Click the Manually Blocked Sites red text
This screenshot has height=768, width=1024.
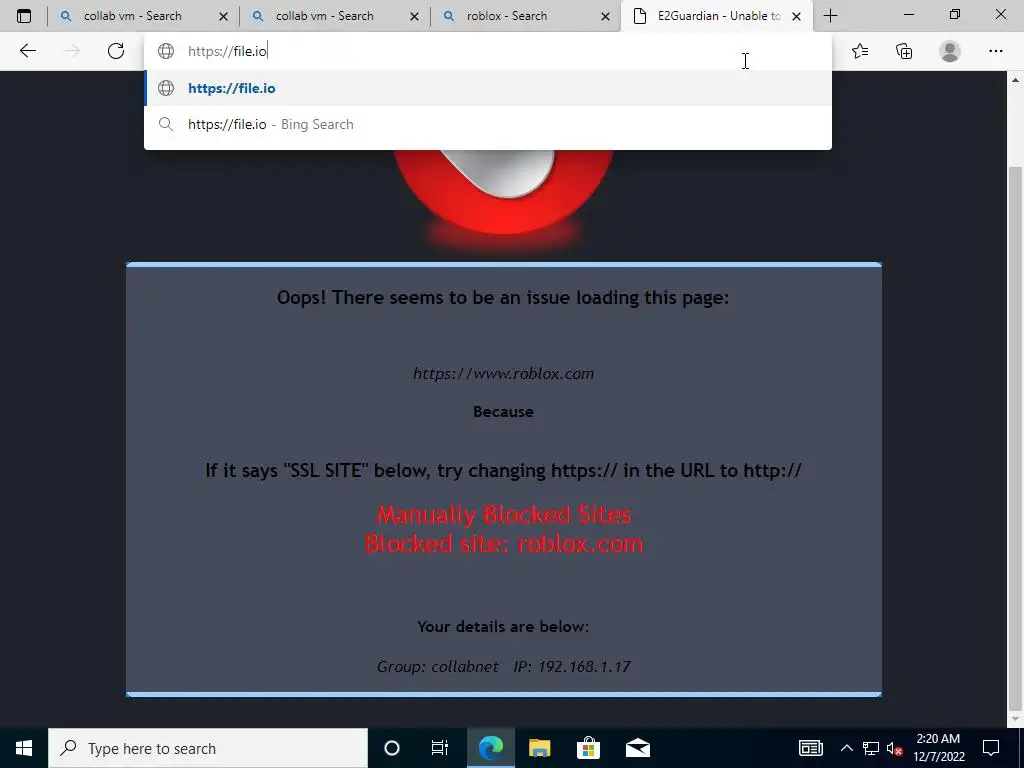click(x=504, y=515)
